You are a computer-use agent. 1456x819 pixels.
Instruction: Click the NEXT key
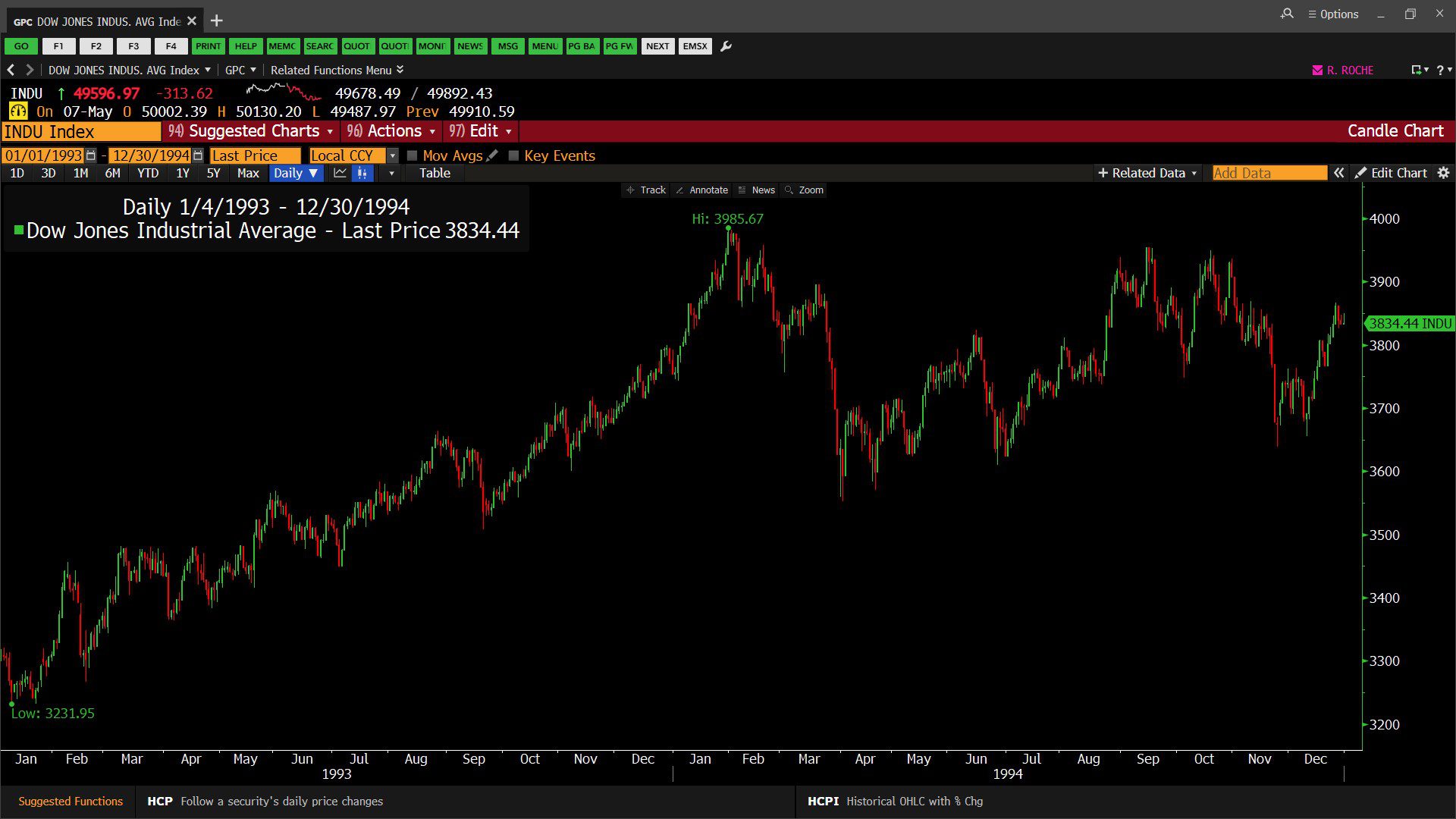click(x=657, y=46)
